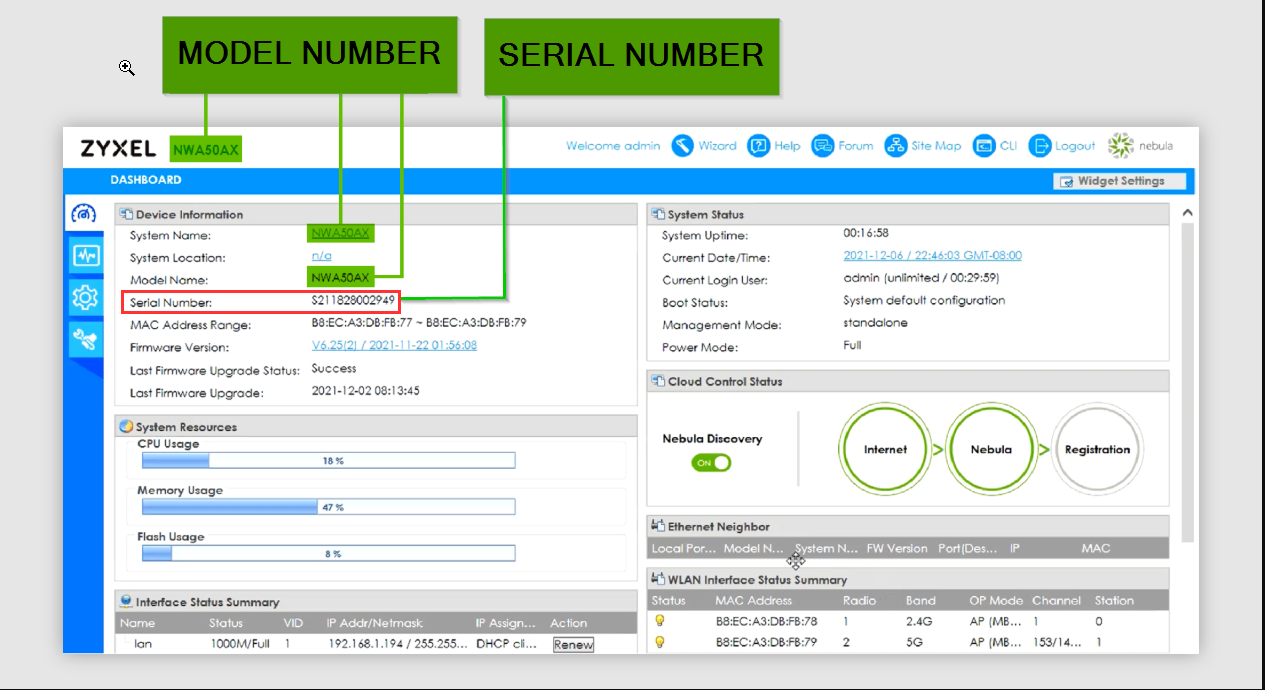Toggle the Nebula Discovery ON switch
Viewport: 1265px width, 690px height.
coord(711,463)
